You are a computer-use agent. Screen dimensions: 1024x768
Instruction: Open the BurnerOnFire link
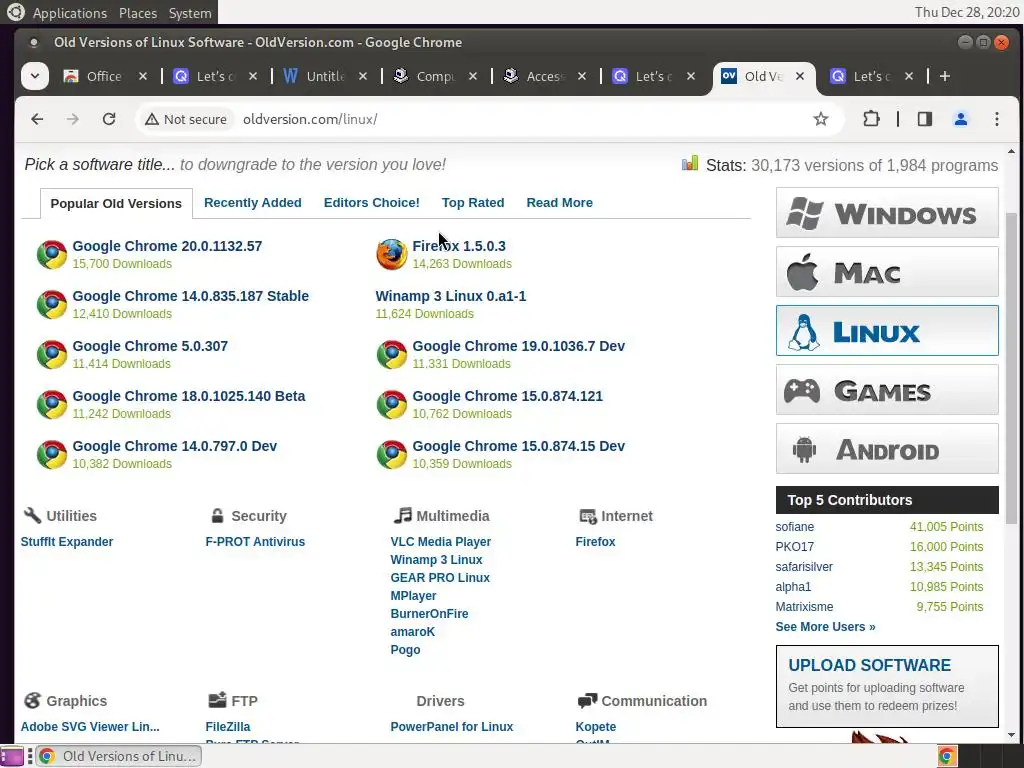coord(429,614)
